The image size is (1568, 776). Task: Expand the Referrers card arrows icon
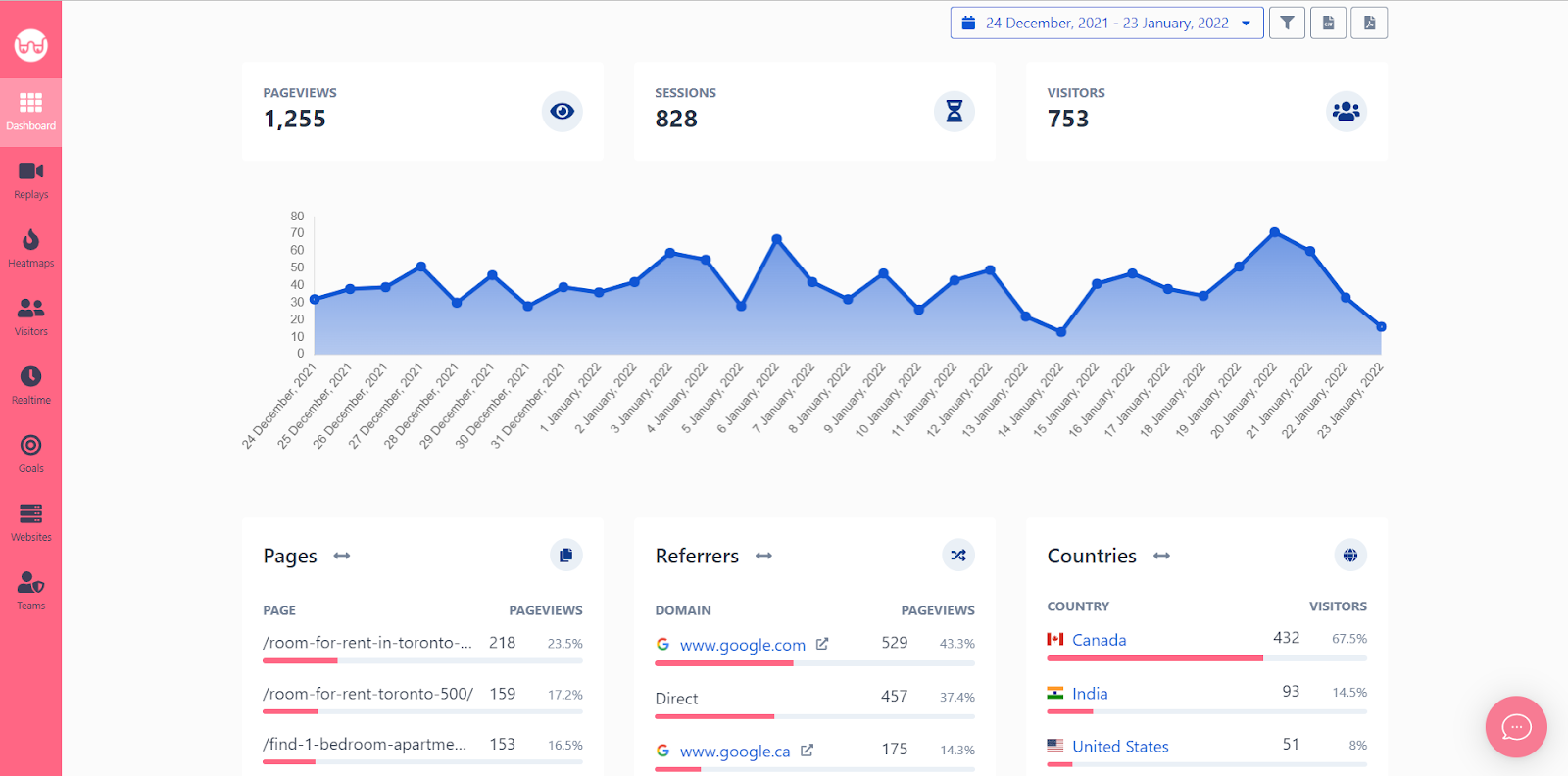tap(764, 556)
